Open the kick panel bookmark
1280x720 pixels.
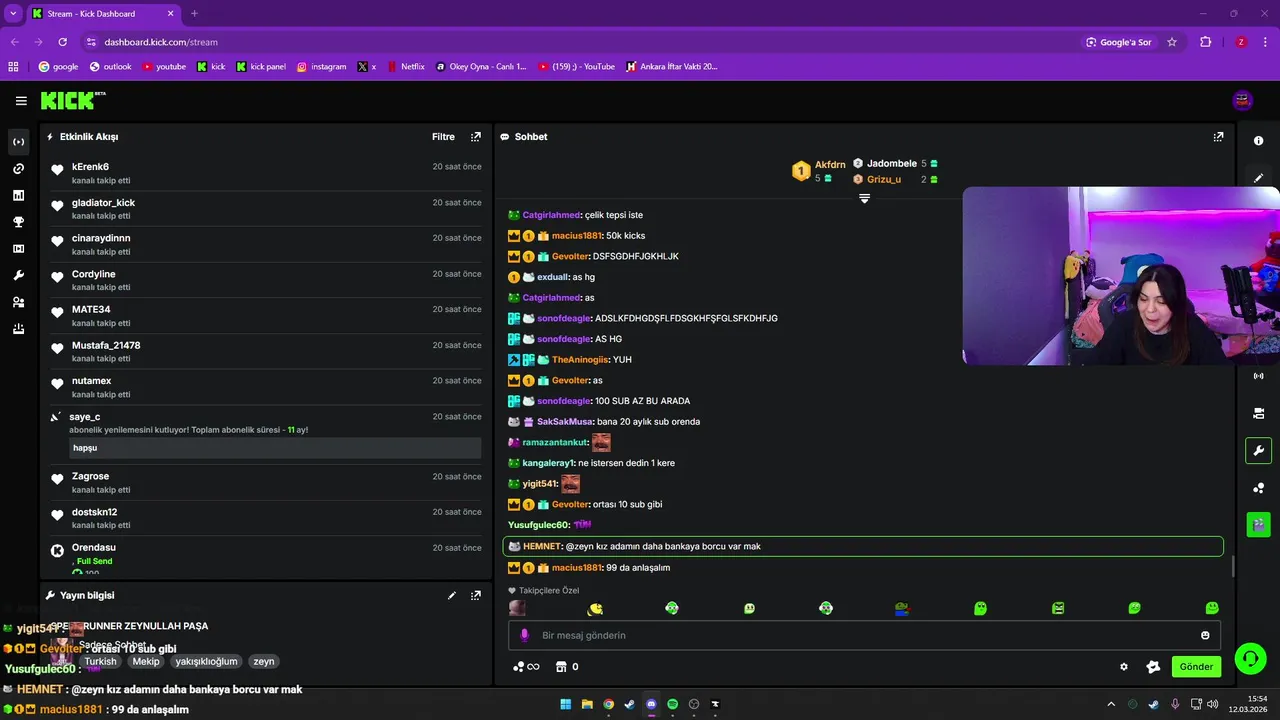click(x=261, y=67)
